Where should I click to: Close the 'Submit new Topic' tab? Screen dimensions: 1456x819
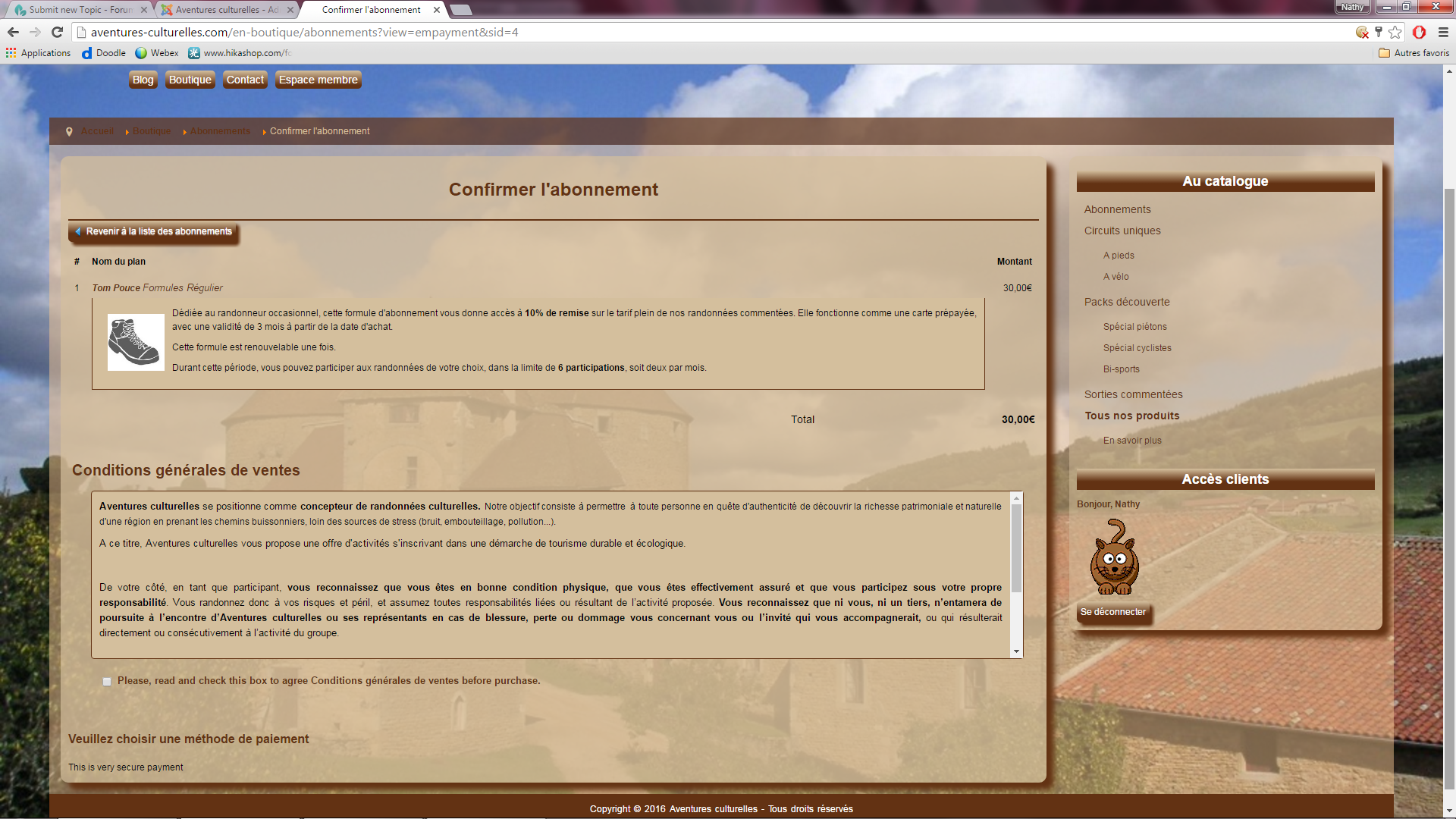(144, 10)
